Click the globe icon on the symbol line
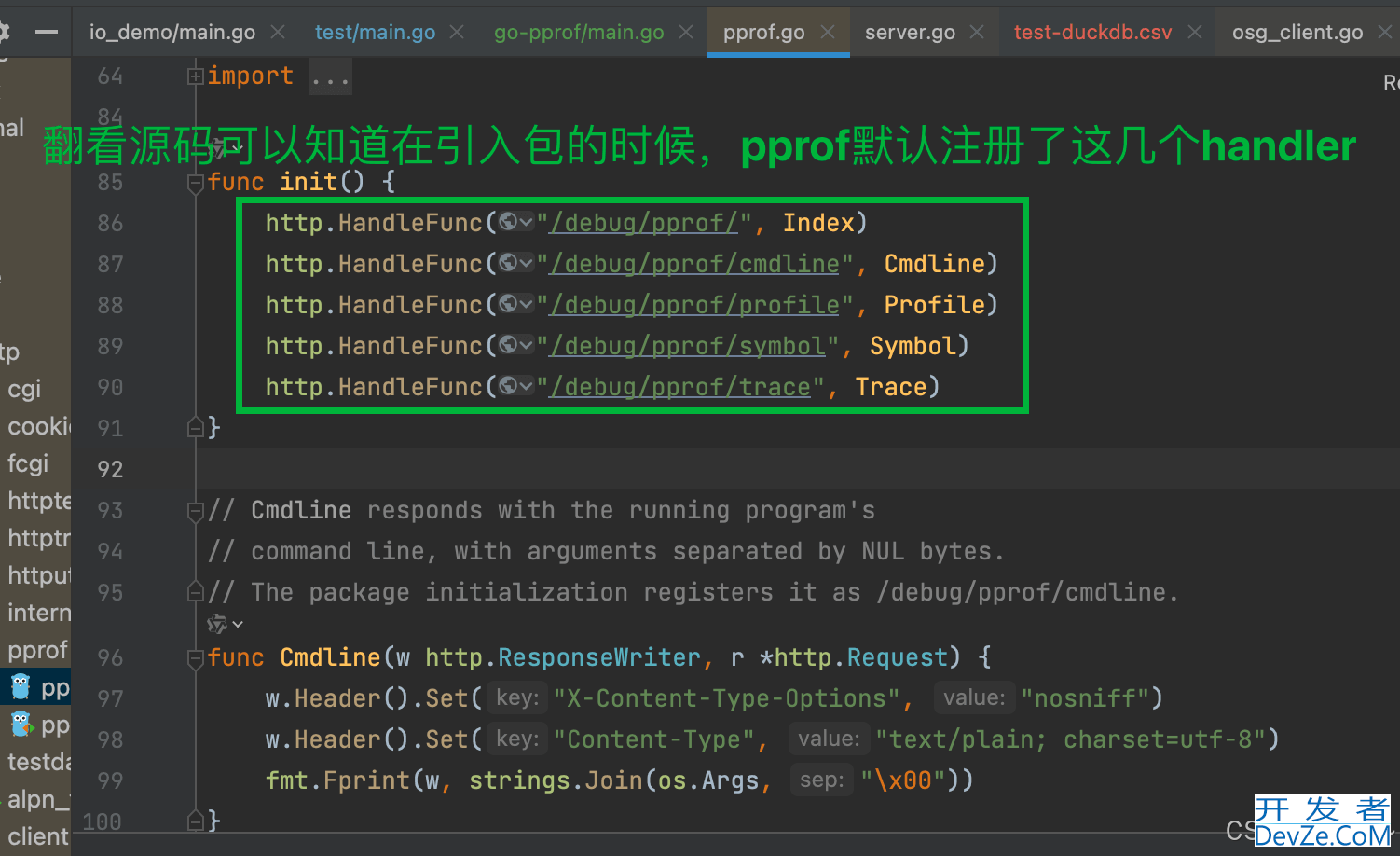1400x856 pixels. (x=515, y=345)
